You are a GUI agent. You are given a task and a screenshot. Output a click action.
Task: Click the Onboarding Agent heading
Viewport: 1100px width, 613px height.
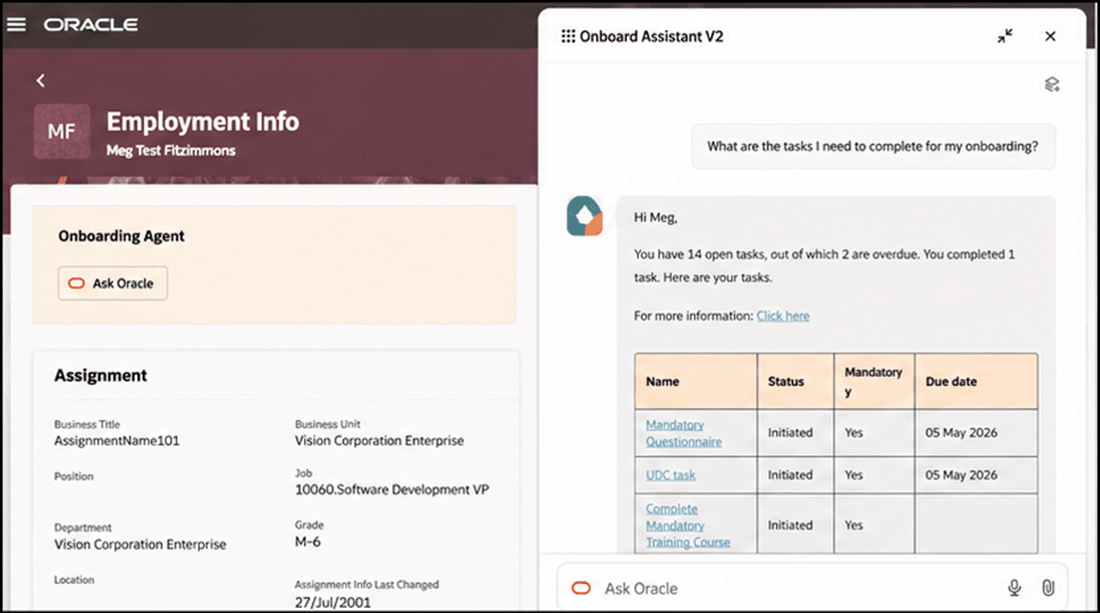coord(121,236)
